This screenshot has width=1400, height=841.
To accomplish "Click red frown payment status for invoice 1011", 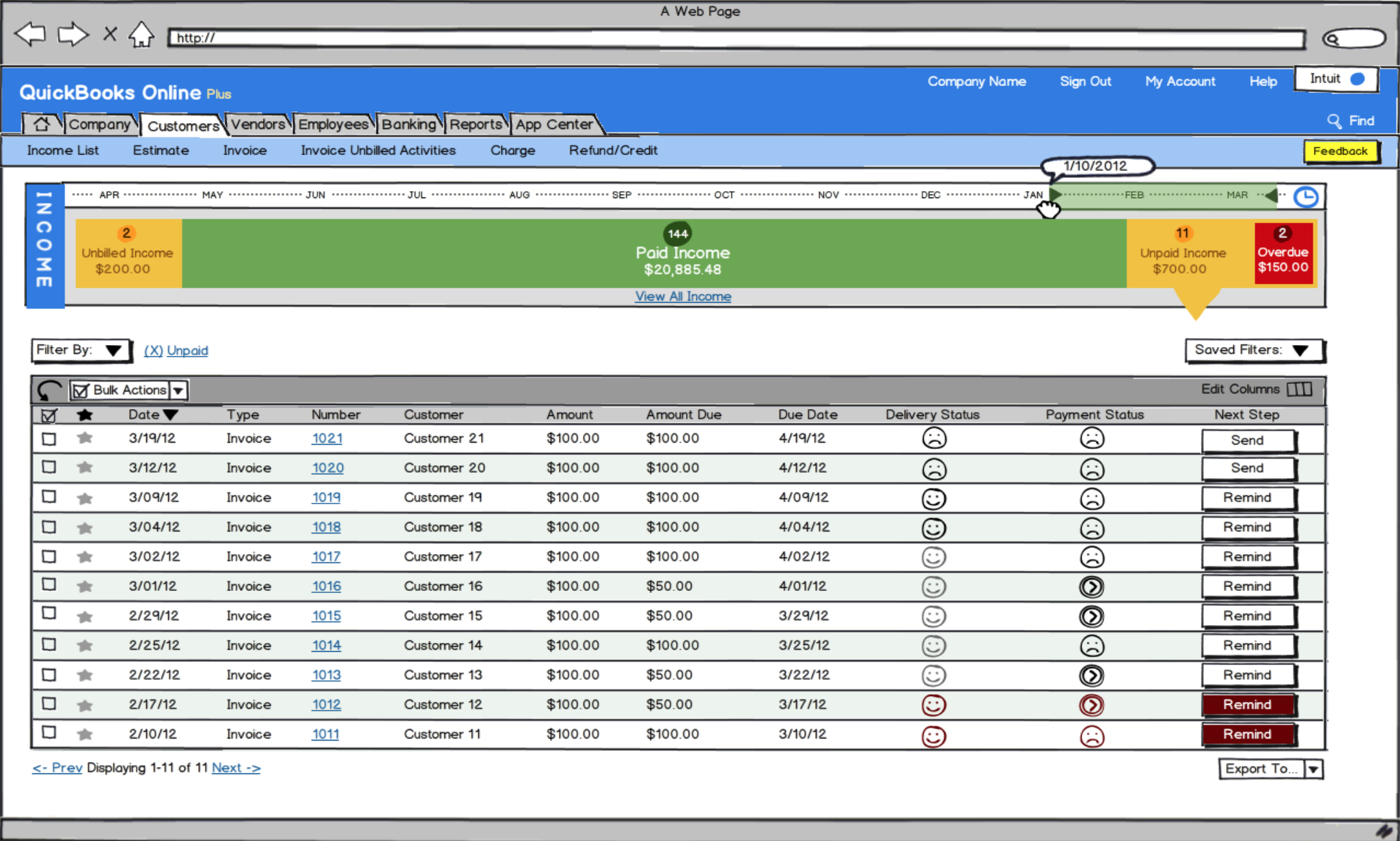I will coord(1092,736).
